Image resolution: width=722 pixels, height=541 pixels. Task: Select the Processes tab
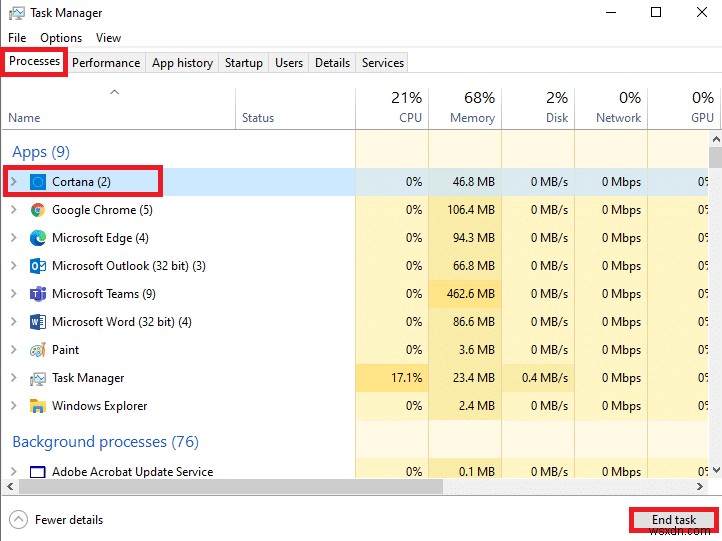[35, 61]
